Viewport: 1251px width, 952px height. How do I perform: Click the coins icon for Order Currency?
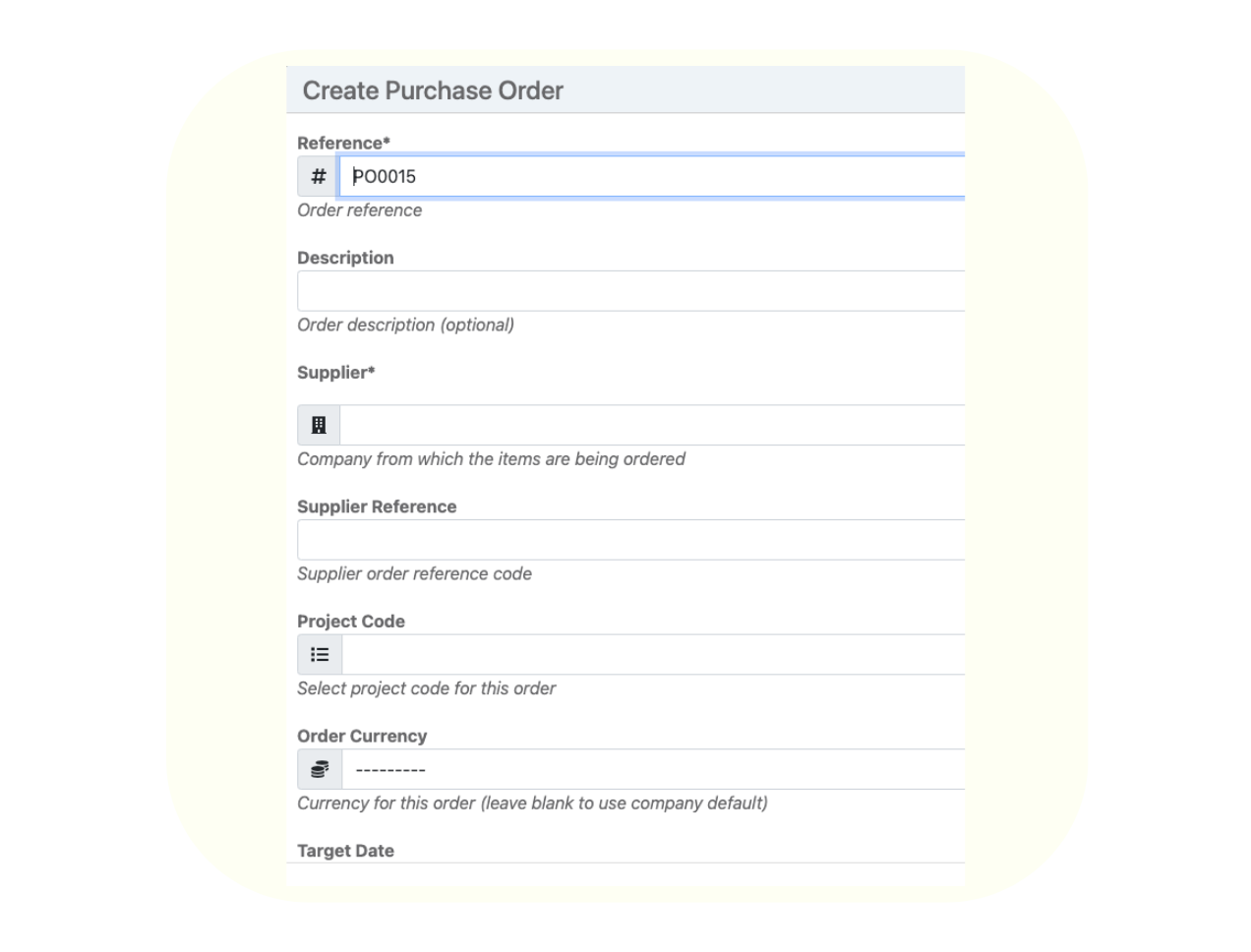click(320, 770)
